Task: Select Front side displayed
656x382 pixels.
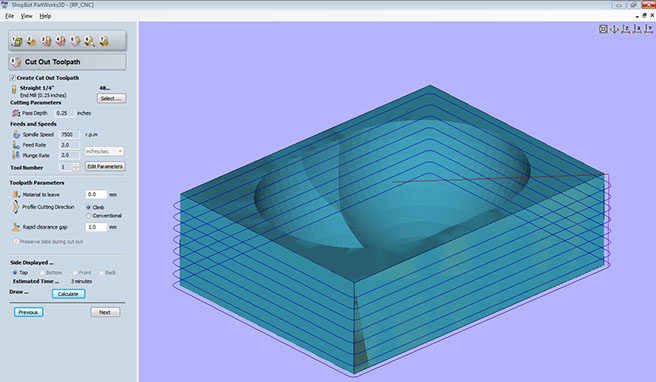Action: pos(74,272)
